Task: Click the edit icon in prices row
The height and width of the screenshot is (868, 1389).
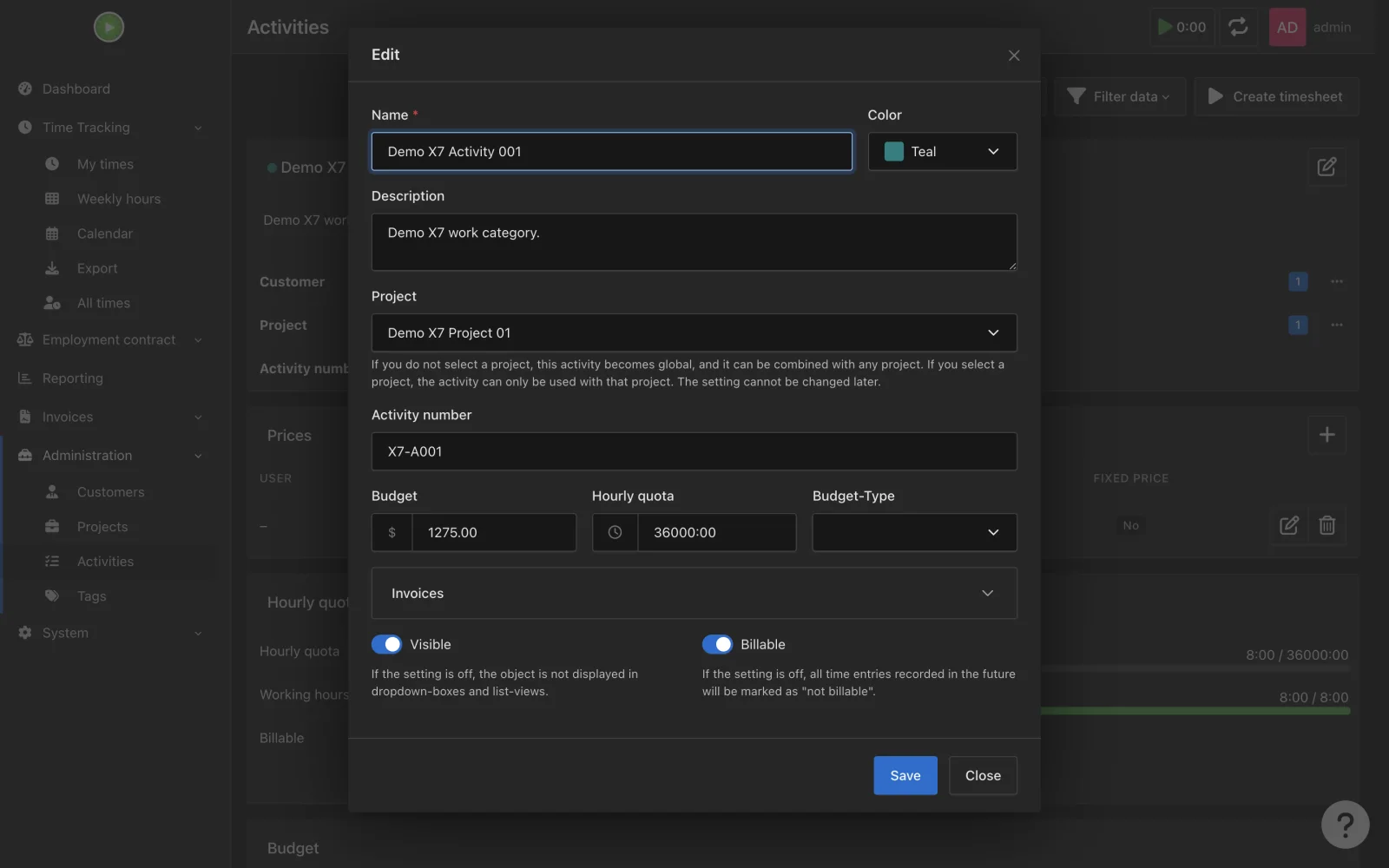Action: [x=1289, y=525]
